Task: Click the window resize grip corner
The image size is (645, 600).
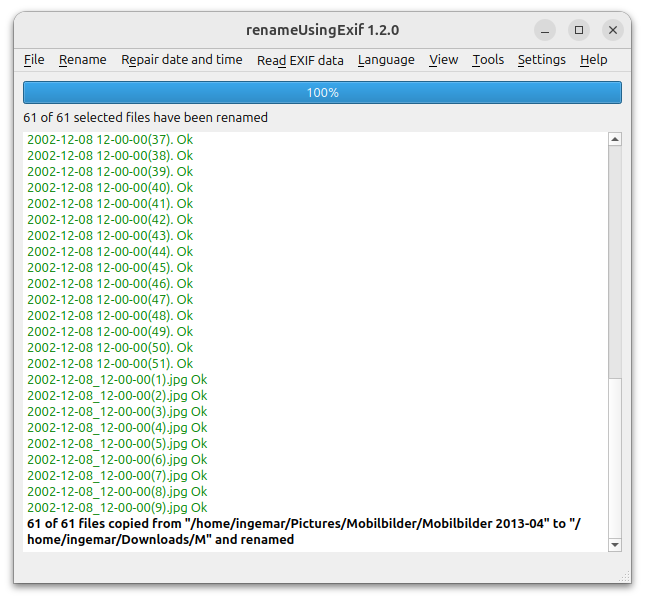Action: pyautogui.click(x=625, y=577)
